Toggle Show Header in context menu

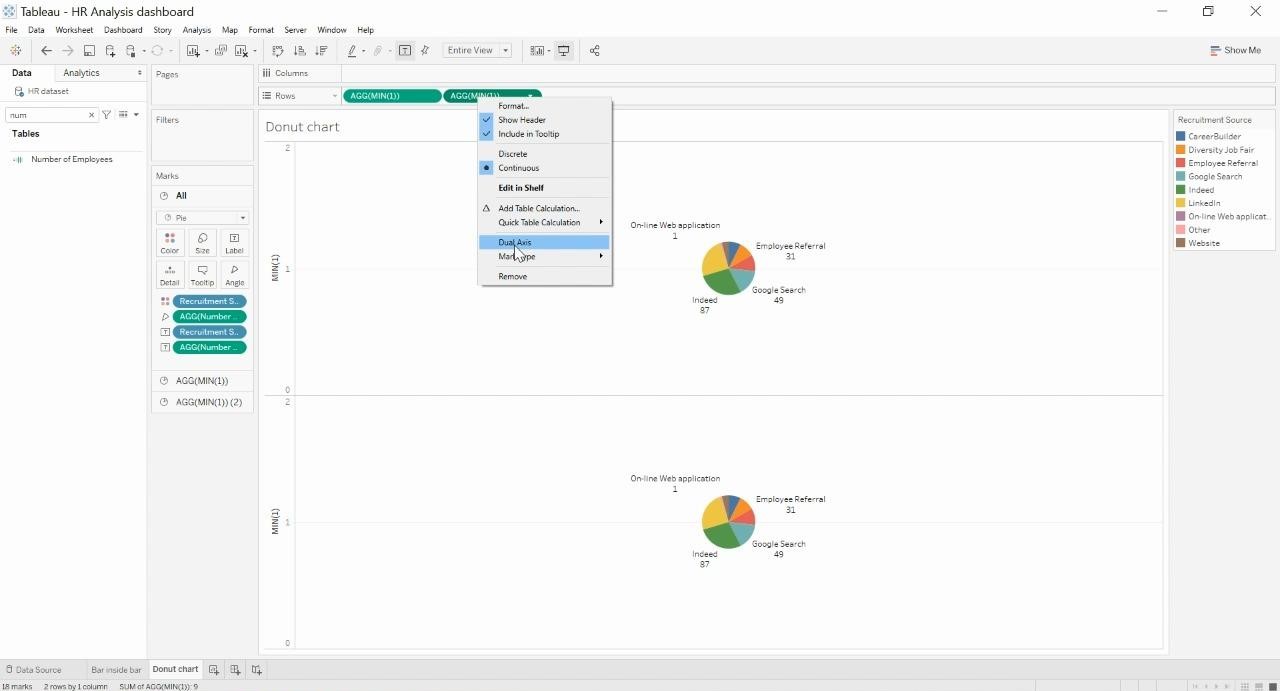coord(545,120)
